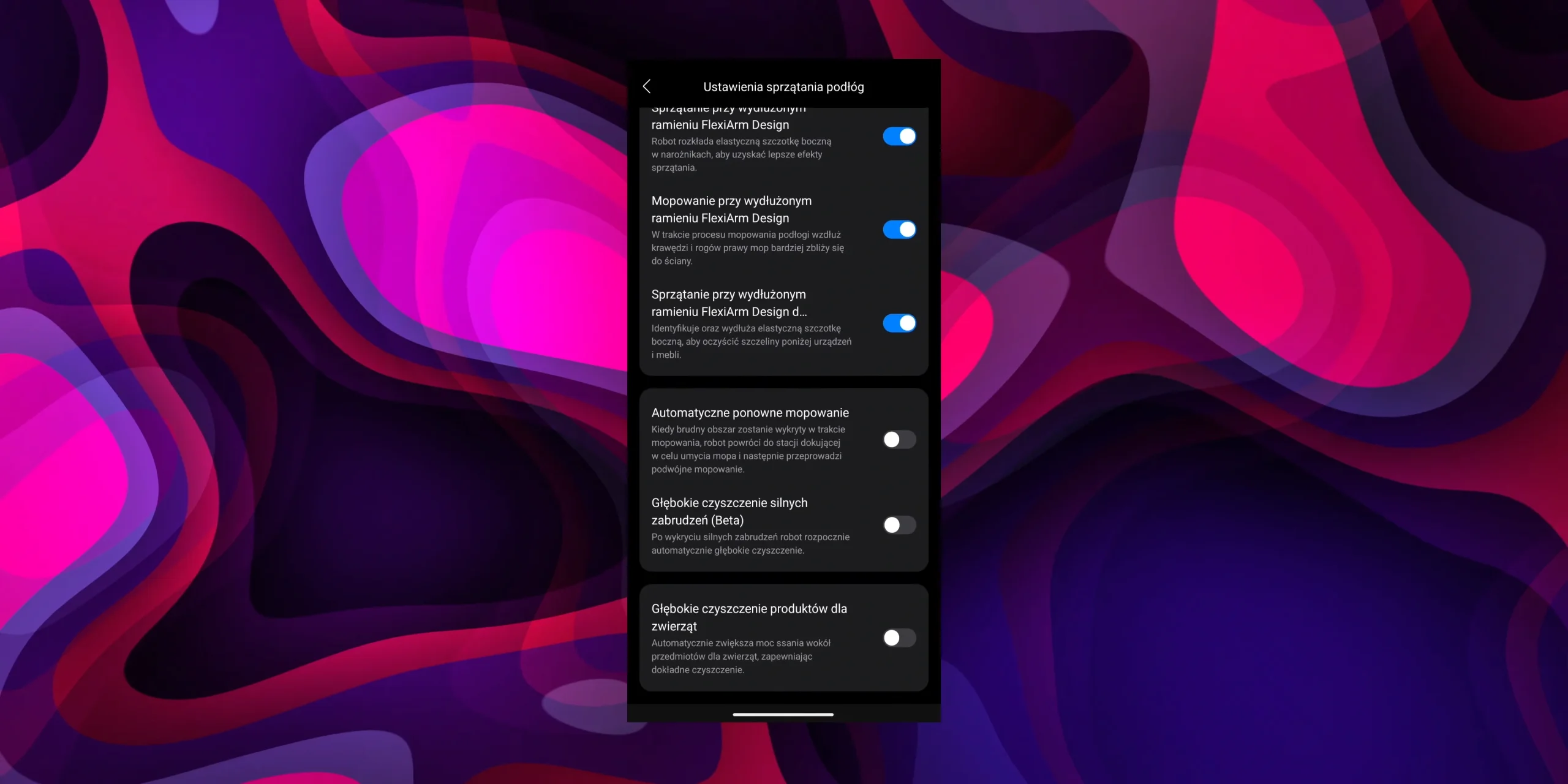Click 'Głębokie czyszczenie silnych zabrudzeń (Beta)' heading
Screen dimensions: 1568x784
pos(729,511)
